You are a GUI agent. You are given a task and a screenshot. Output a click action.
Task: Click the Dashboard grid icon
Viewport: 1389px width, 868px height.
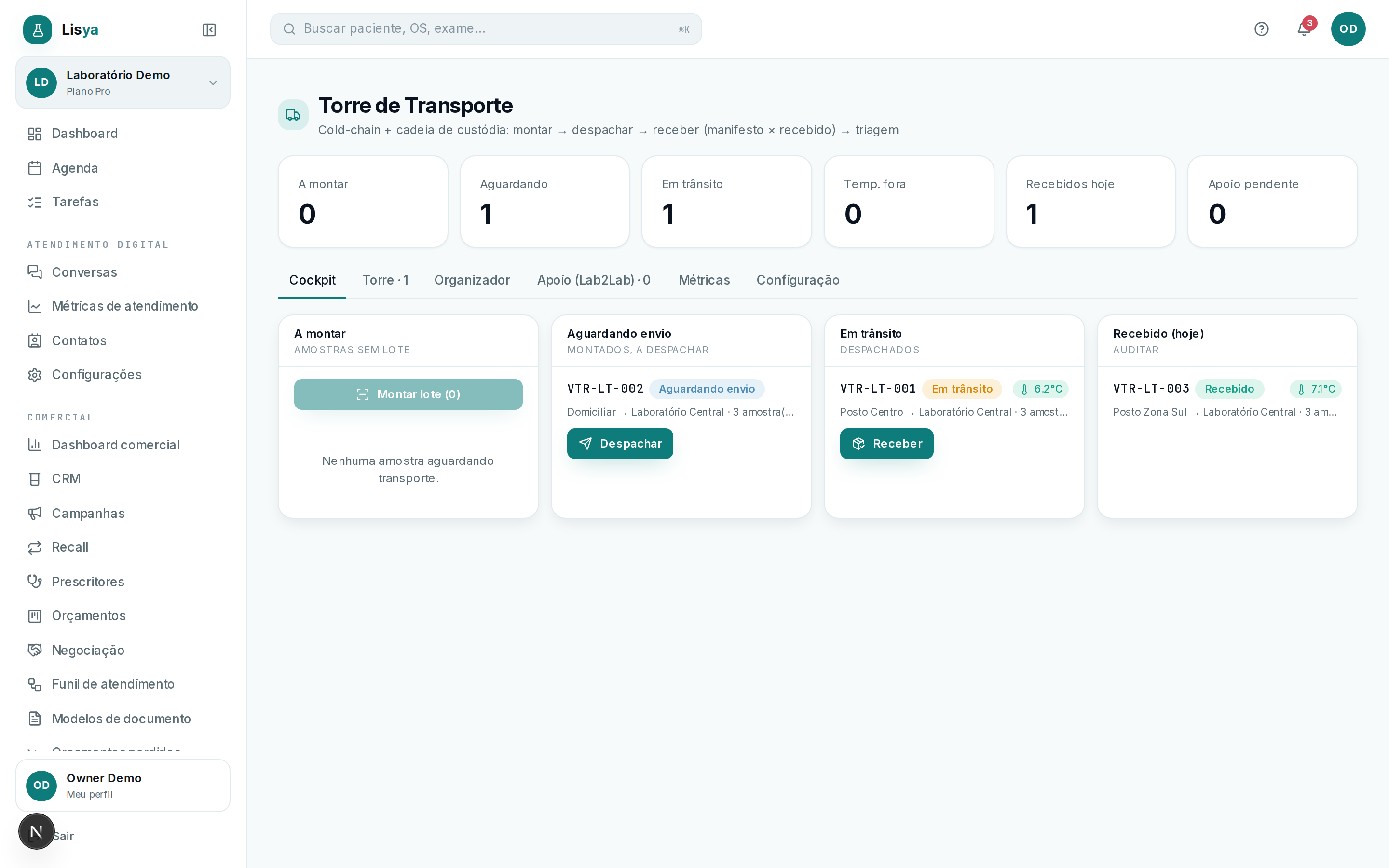tap(34, 134)
